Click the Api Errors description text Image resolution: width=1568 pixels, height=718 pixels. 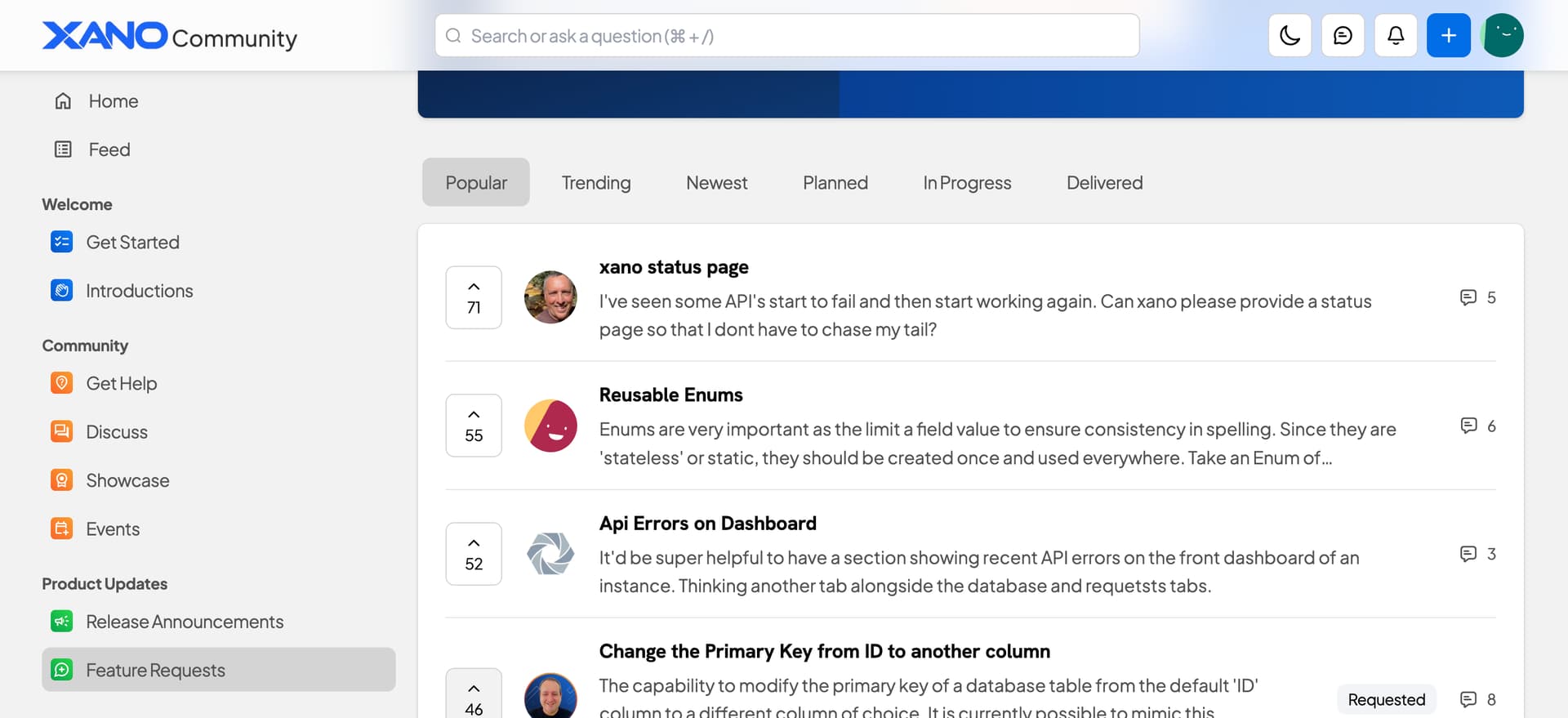pyautogui.click(x=979, y=572)
